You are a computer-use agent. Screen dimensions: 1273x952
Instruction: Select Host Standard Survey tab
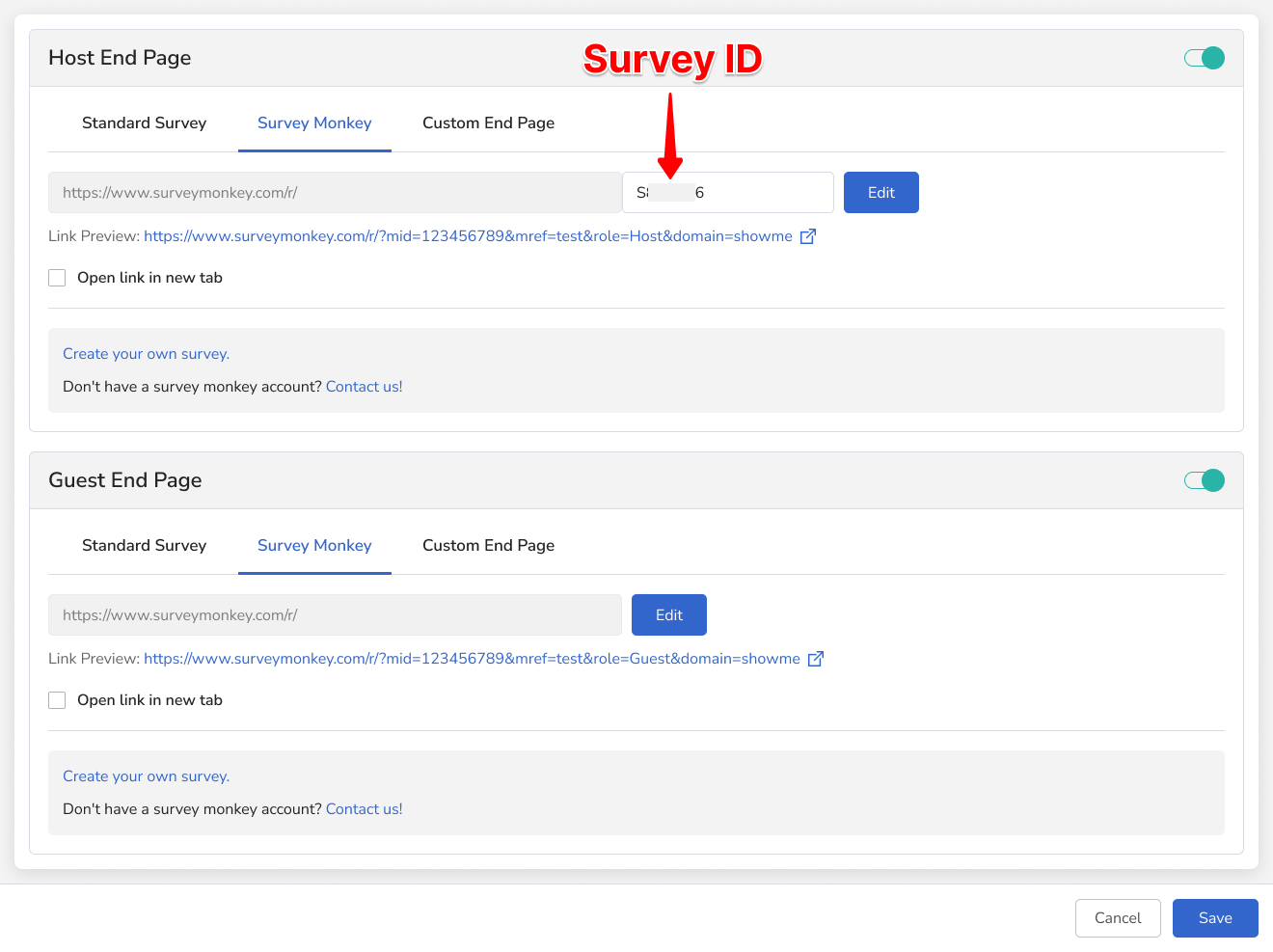pyautogui.click(x=144, y=123)
